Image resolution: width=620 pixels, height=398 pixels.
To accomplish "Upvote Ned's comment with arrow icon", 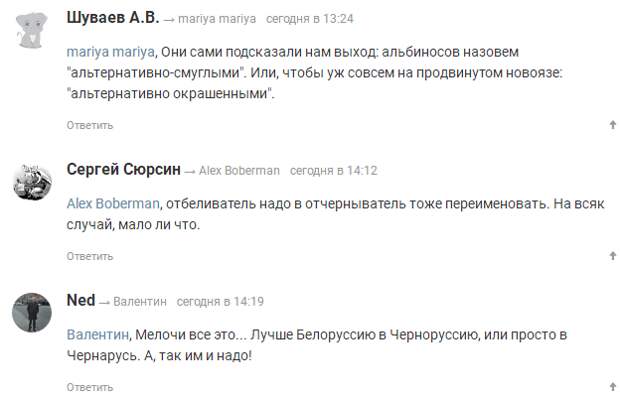I will (x=612, y=387).
